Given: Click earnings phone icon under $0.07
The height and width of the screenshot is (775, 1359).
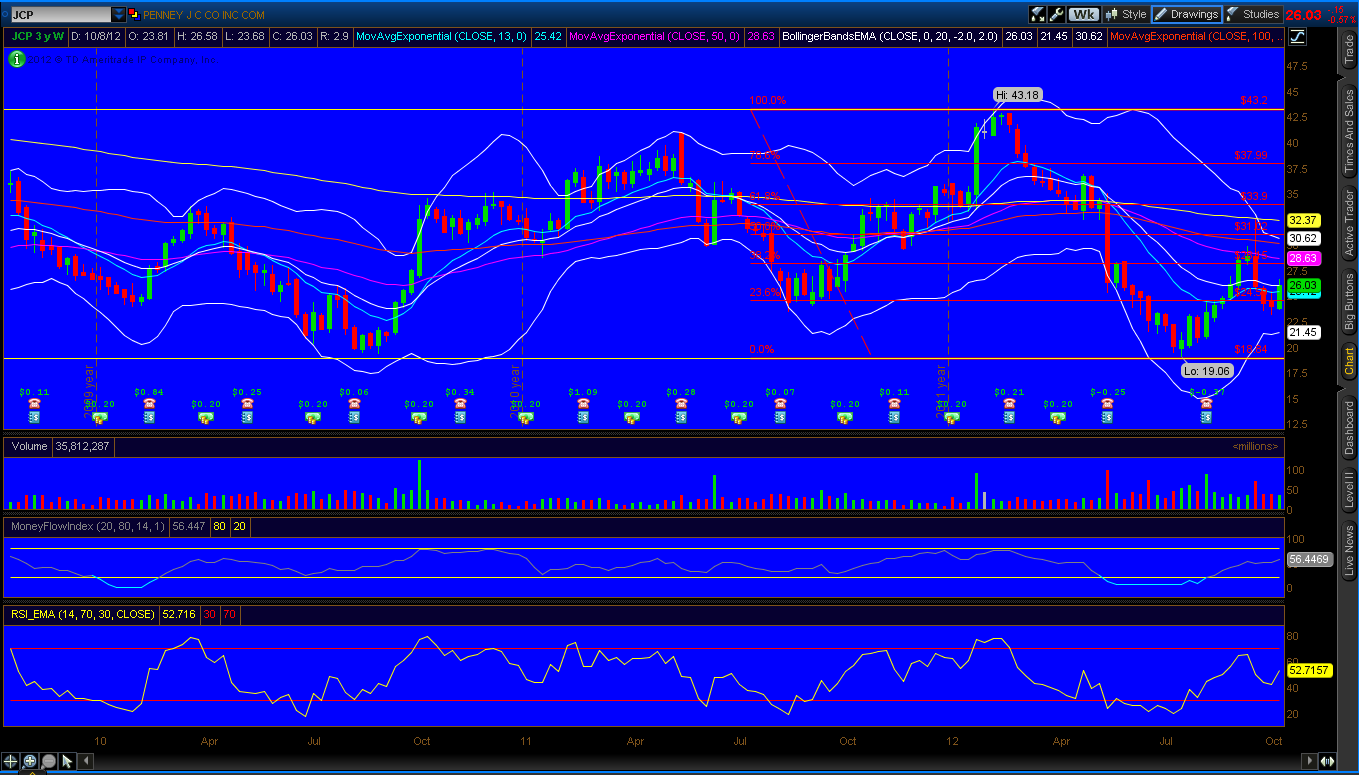Looking at the screenshot, I should tap(781, 404).
